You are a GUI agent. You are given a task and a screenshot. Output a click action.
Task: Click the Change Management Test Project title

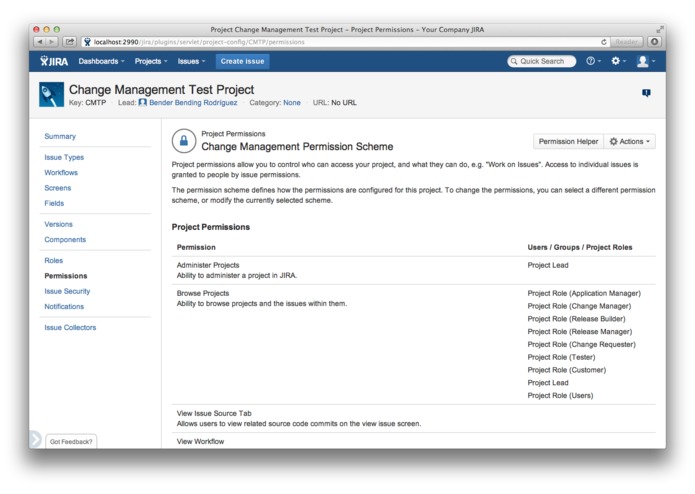[161, 89]
